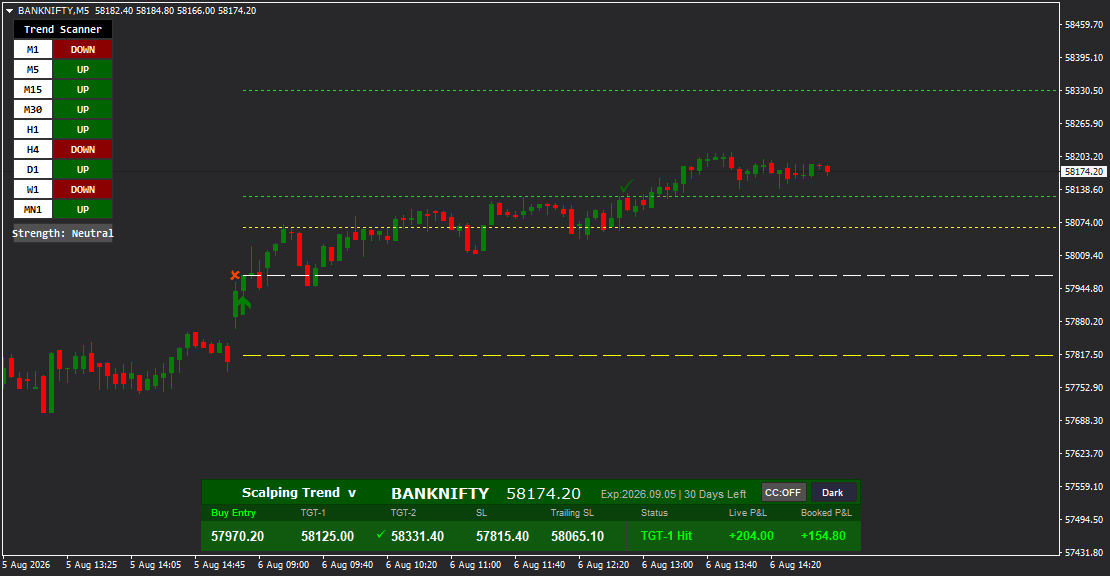Click the yellow dashed stop loss line
Image resolution: width=1110 pixels, height=576 pixels.
point(649,355)
